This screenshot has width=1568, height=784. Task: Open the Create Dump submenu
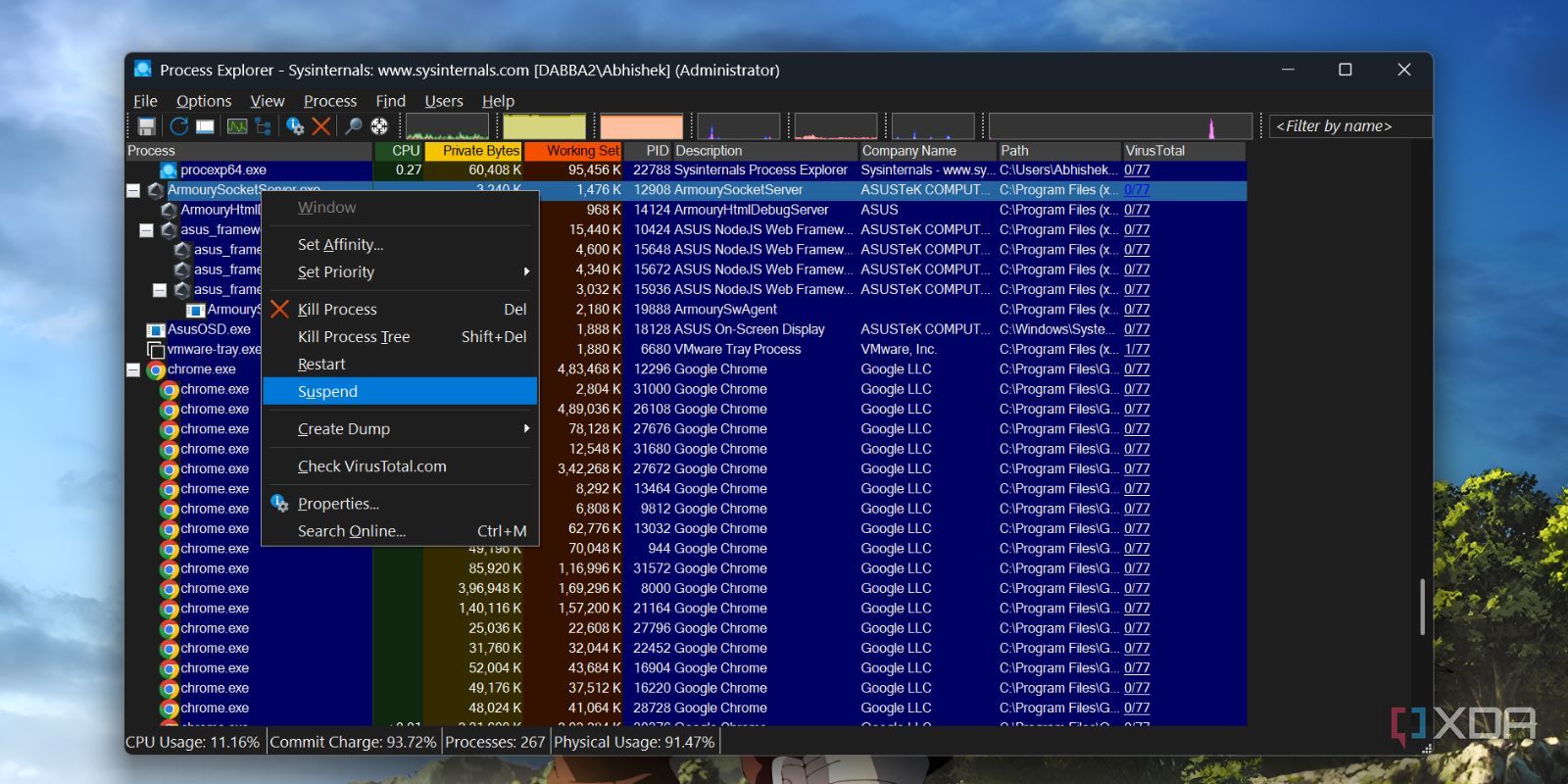(401, 429)
